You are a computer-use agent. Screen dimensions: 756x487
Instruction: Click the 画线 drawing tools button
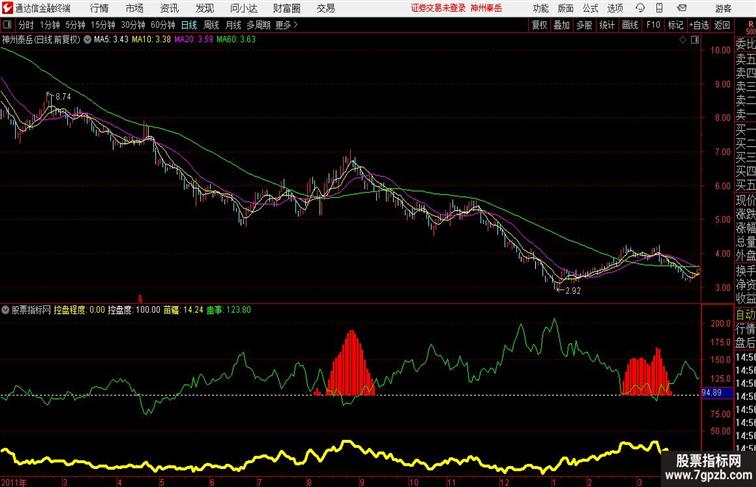(630, 25)
